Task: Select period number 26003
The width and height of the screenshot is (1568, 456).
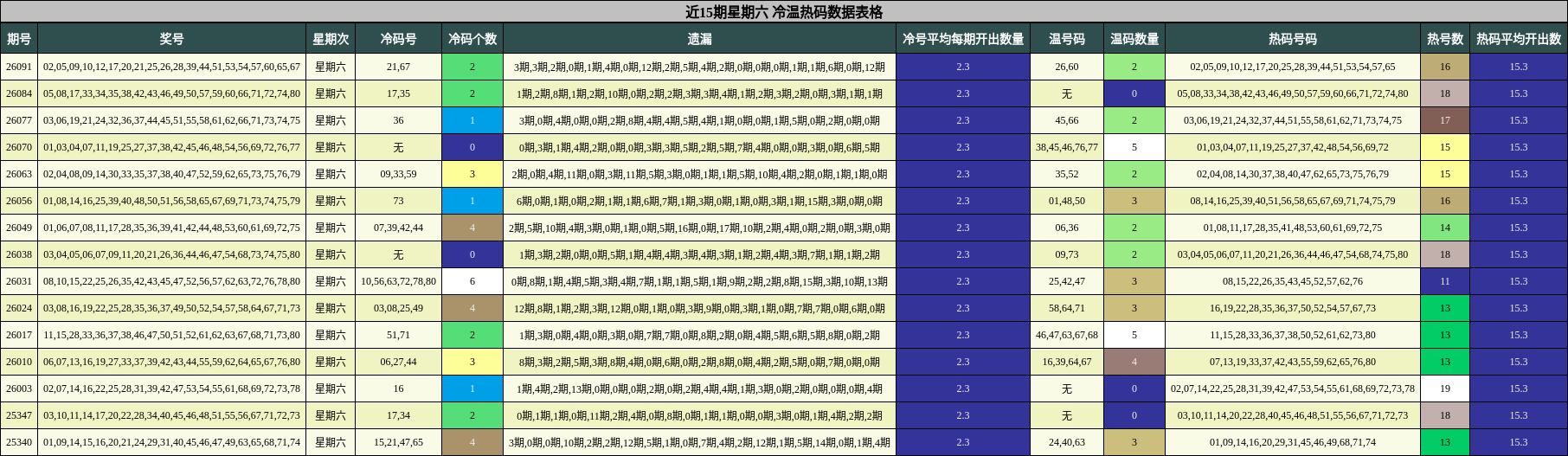Action: point(19,389)
